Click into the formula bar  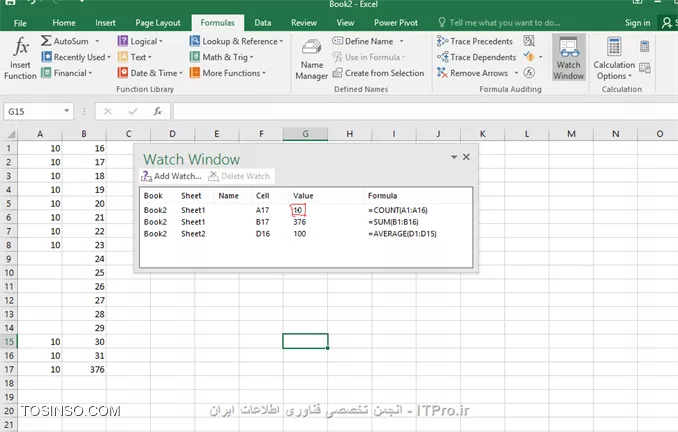pos(424,112)
